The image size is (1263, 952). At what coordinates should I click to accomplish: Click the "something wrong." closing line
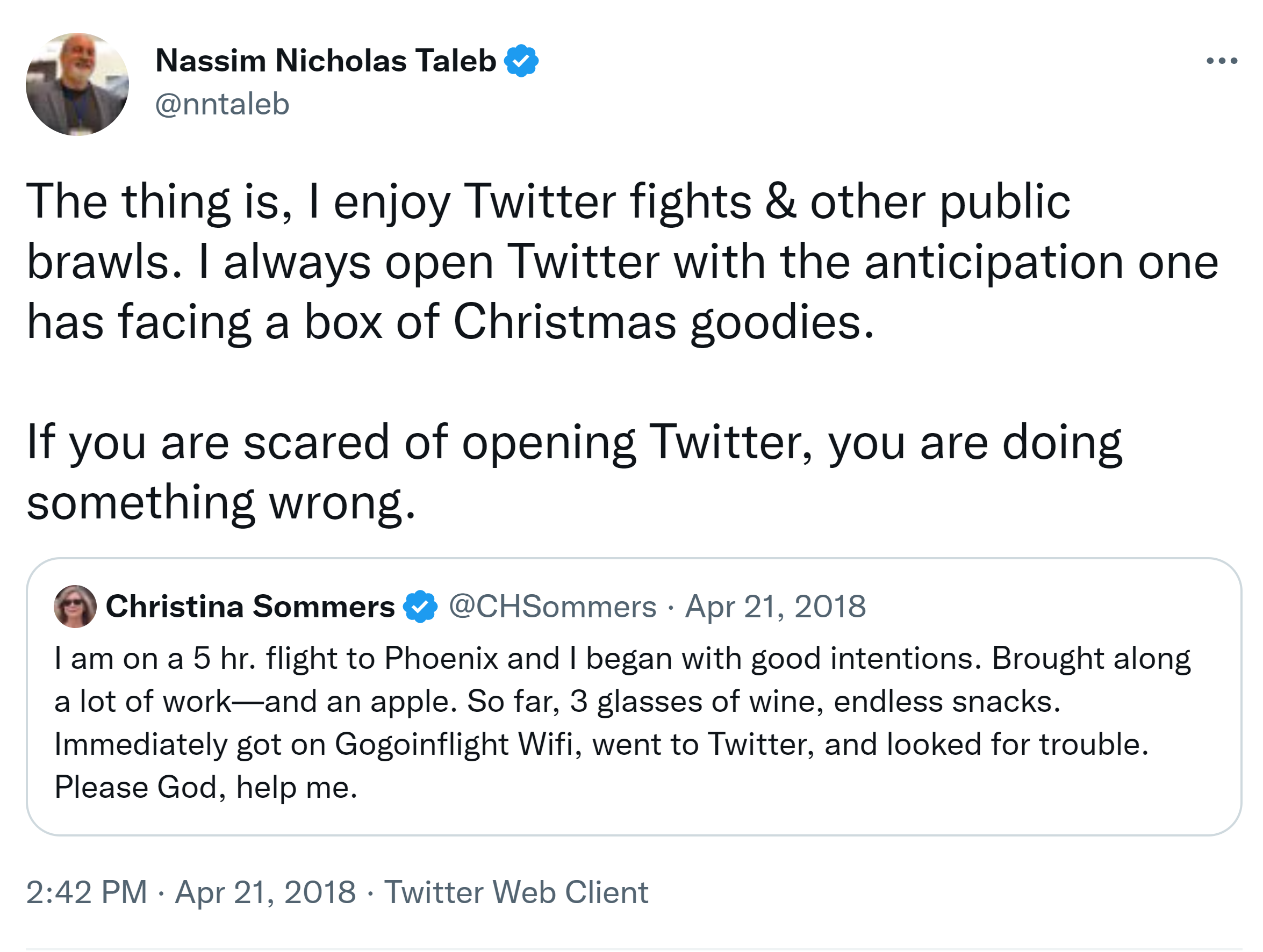click(221, 503)
